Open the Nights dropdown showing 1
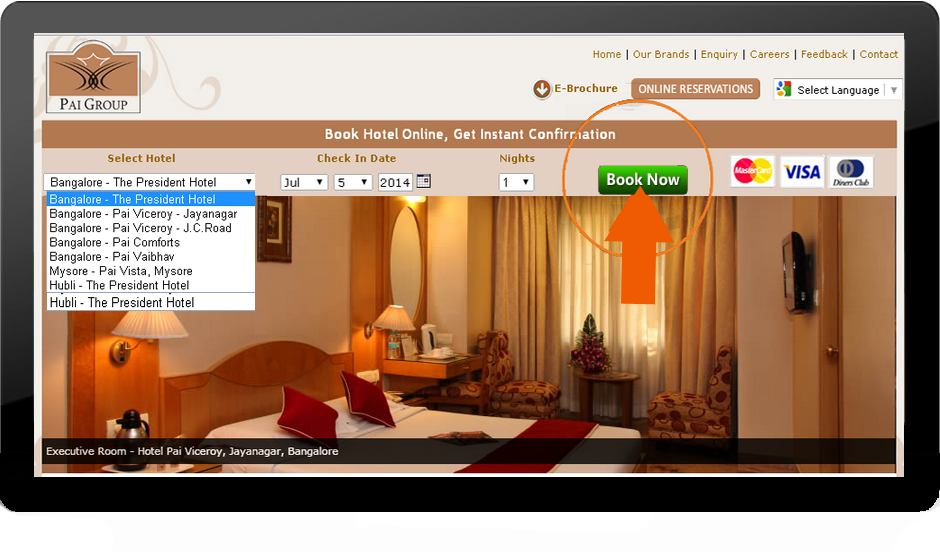 pyautogui.click(x=516, y=182)
